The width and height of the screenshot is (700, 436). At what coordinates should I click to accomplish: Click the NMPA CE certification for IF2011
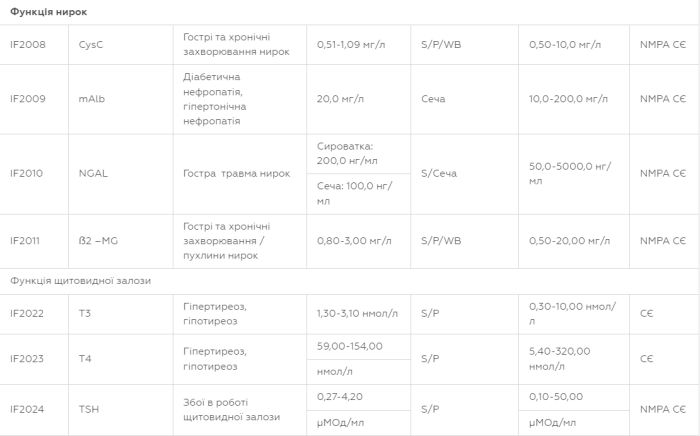coord(663,241)
